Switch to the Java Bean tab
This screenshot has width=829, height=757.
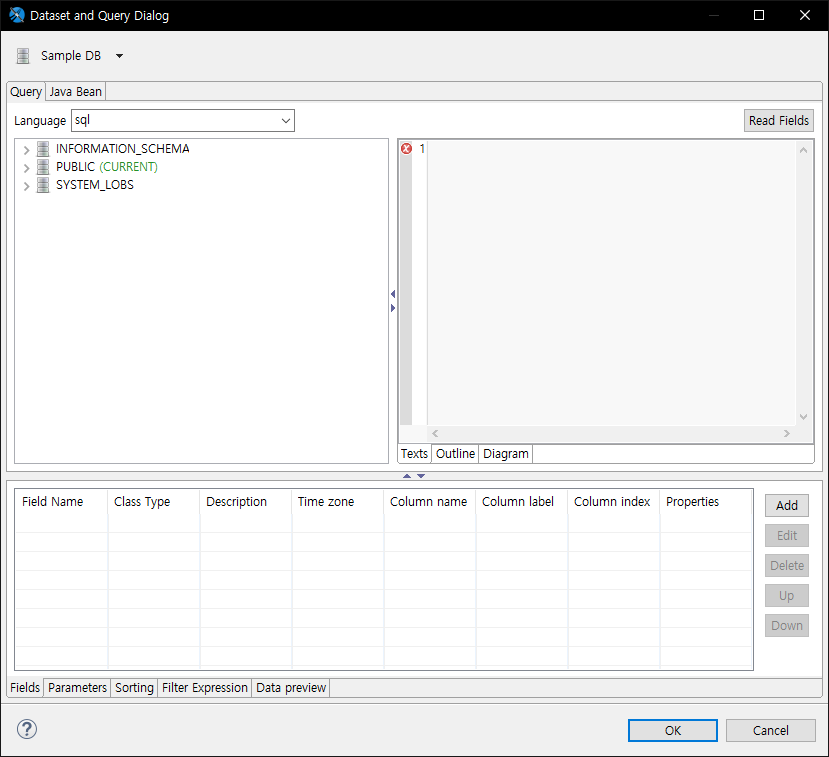pos(76,91)
